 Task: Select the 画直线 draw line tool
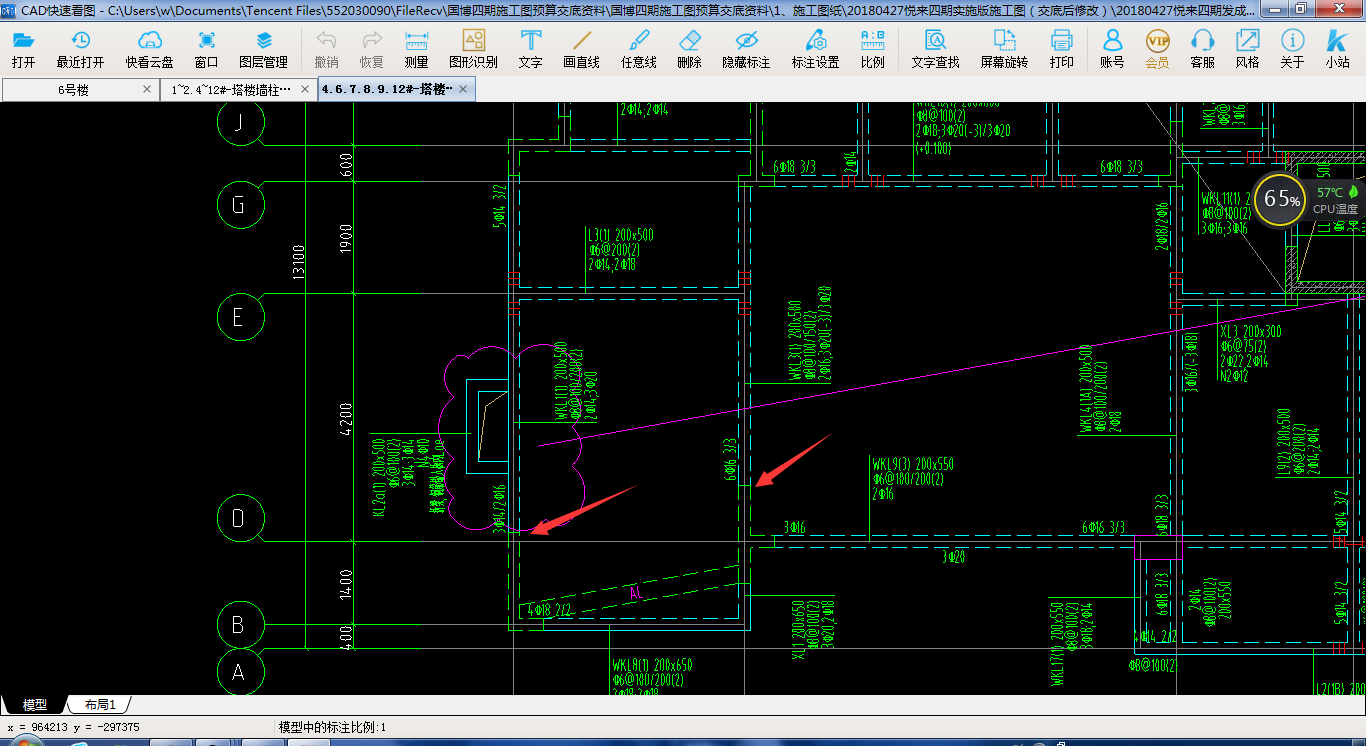tap(581, 49)
